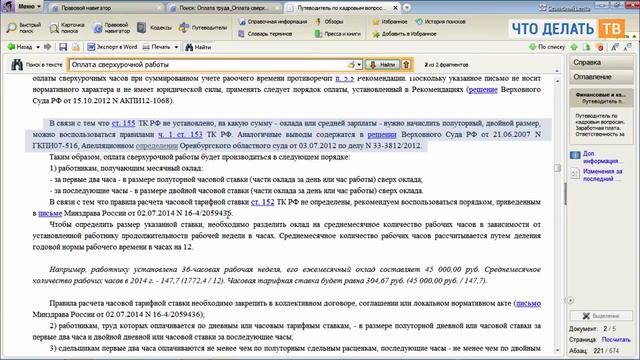Click in the Оплата сверхурочной работы search field
This screenshot has height=360, width=640.
point(208,64)
